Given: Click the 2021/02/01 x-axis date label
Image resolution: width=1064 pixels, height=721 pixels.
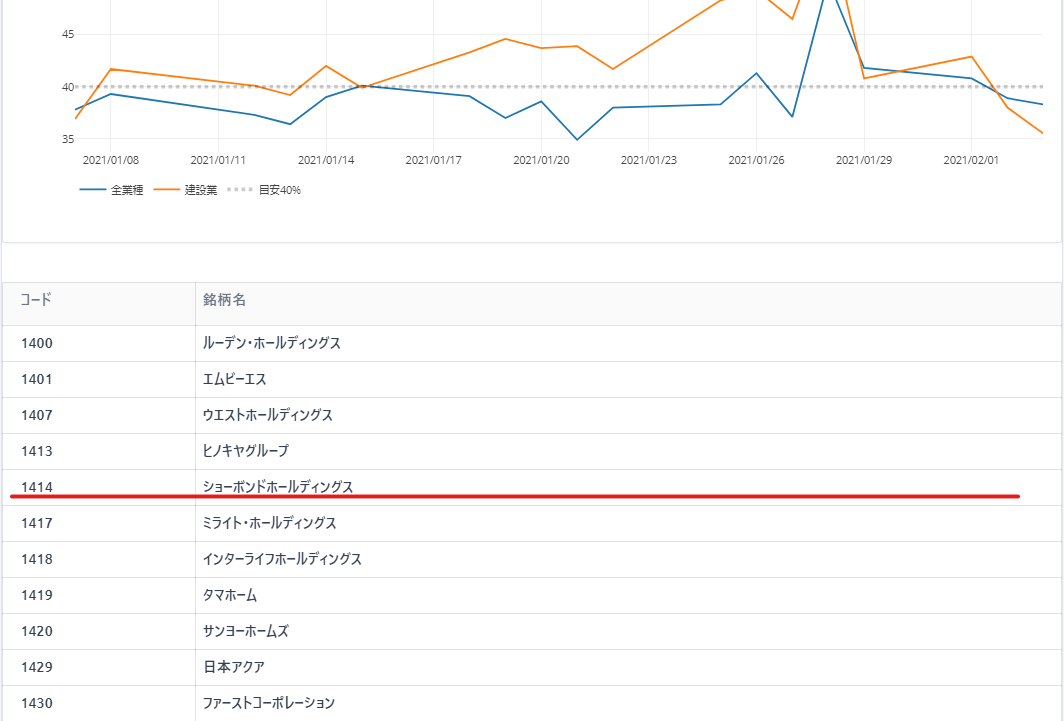Looking at the screenshot, I should pyautogui.click(x=971, y=159).
